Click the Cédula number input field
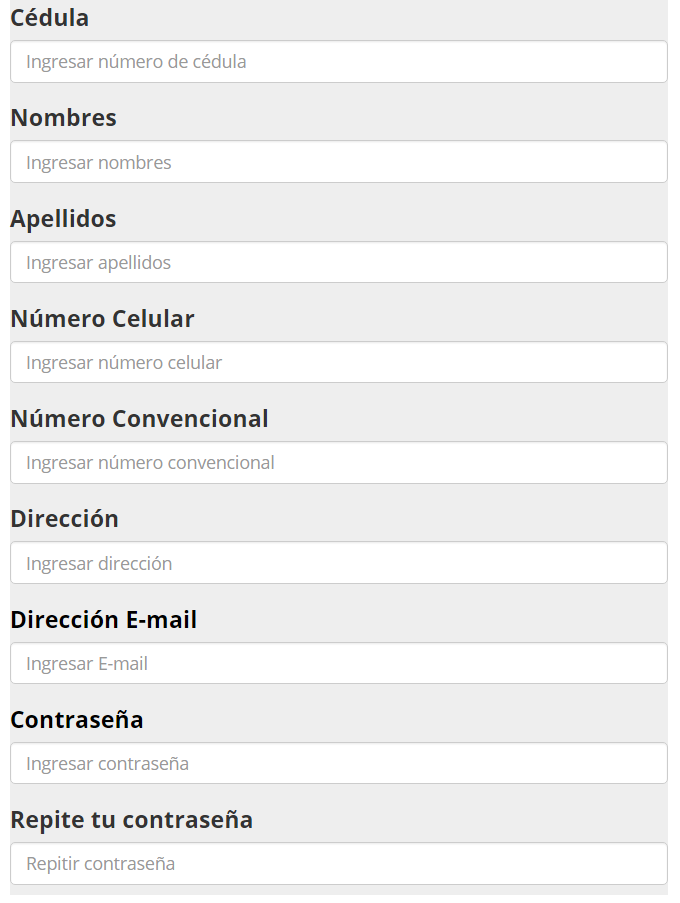The width and height of the screenshot is (680, 903). [x=338, y=62]
